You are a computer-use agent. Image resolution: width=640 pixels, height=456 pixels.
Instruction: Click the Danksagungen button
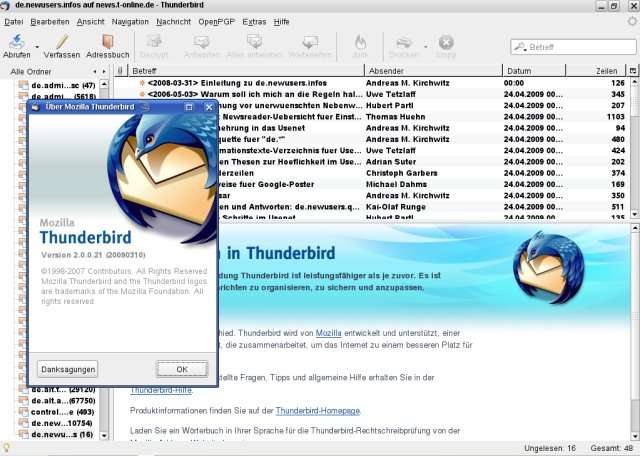(x=68, y=369)
